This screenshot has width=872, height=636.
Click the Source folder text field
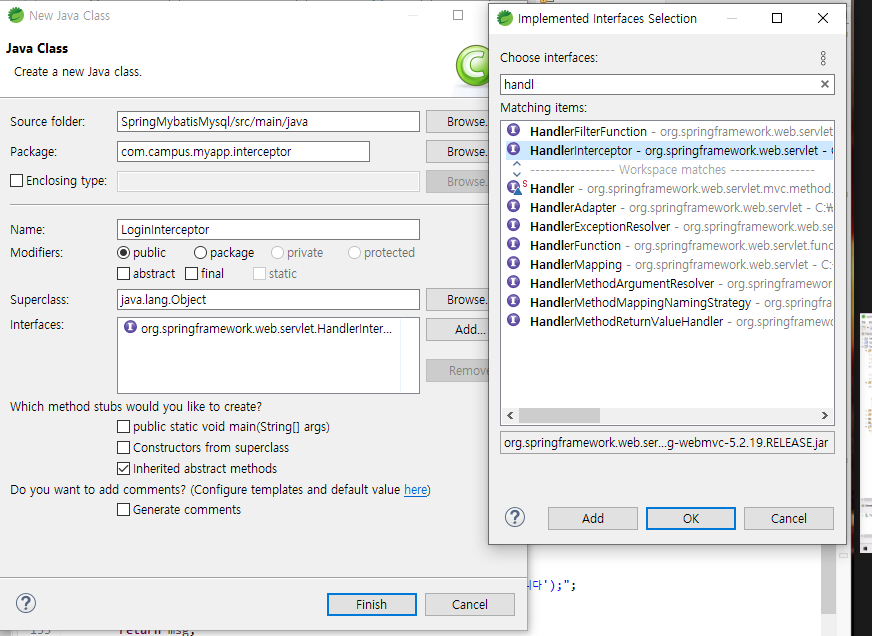pyautogui.click(x=268, y=121)
